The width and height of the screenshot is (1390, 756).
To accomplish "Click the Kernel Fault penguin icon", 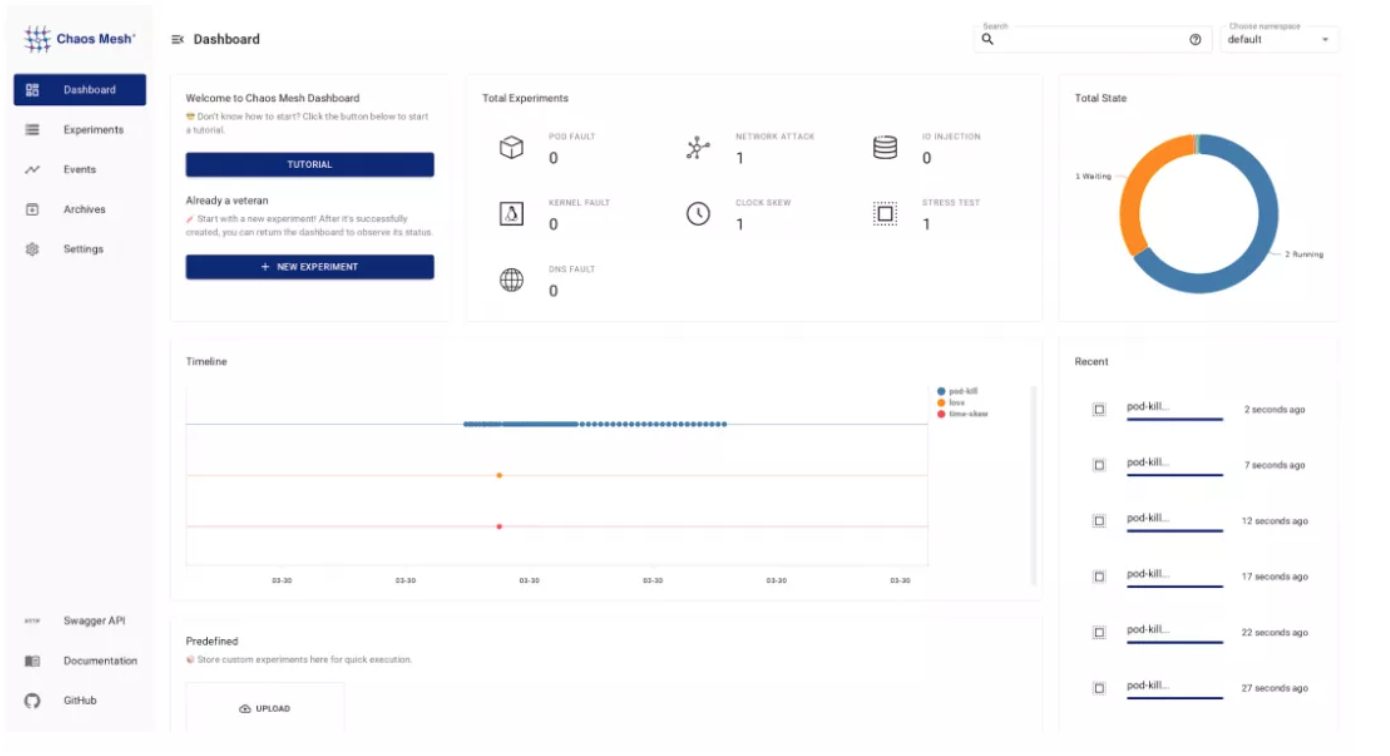I will [x=511, y=214].
